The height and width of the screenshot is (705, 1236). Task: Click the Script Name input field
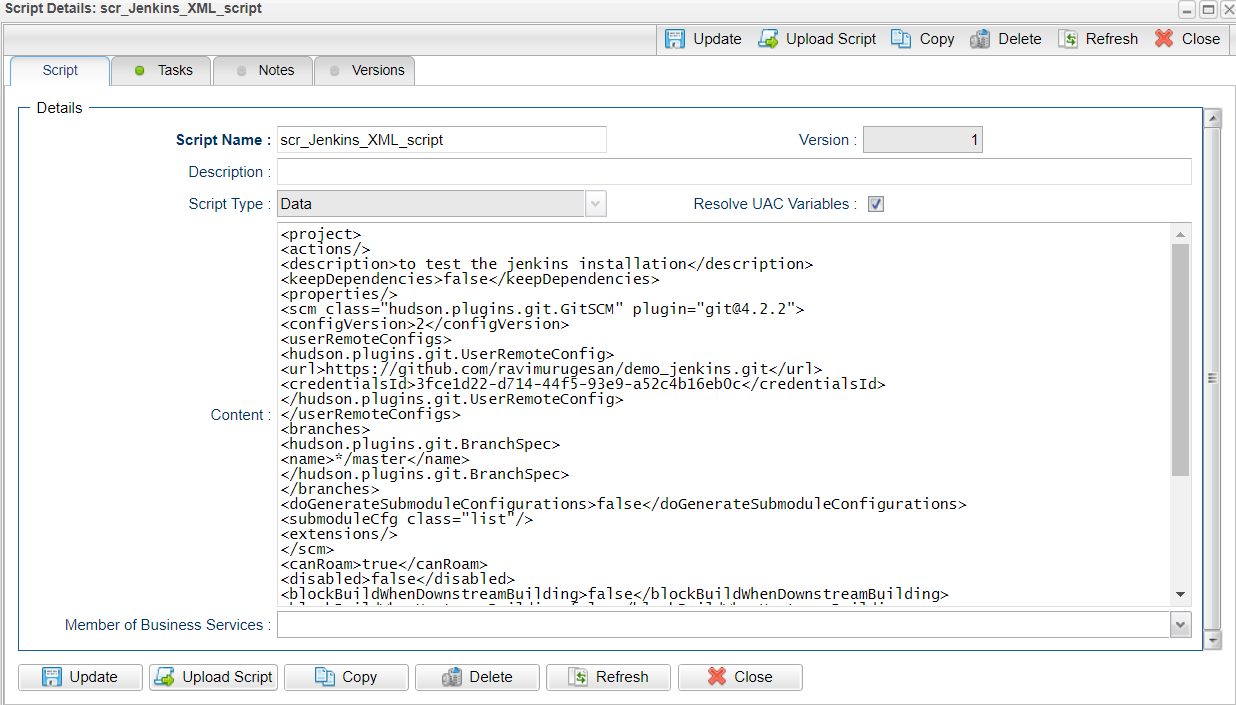[442, 140]
